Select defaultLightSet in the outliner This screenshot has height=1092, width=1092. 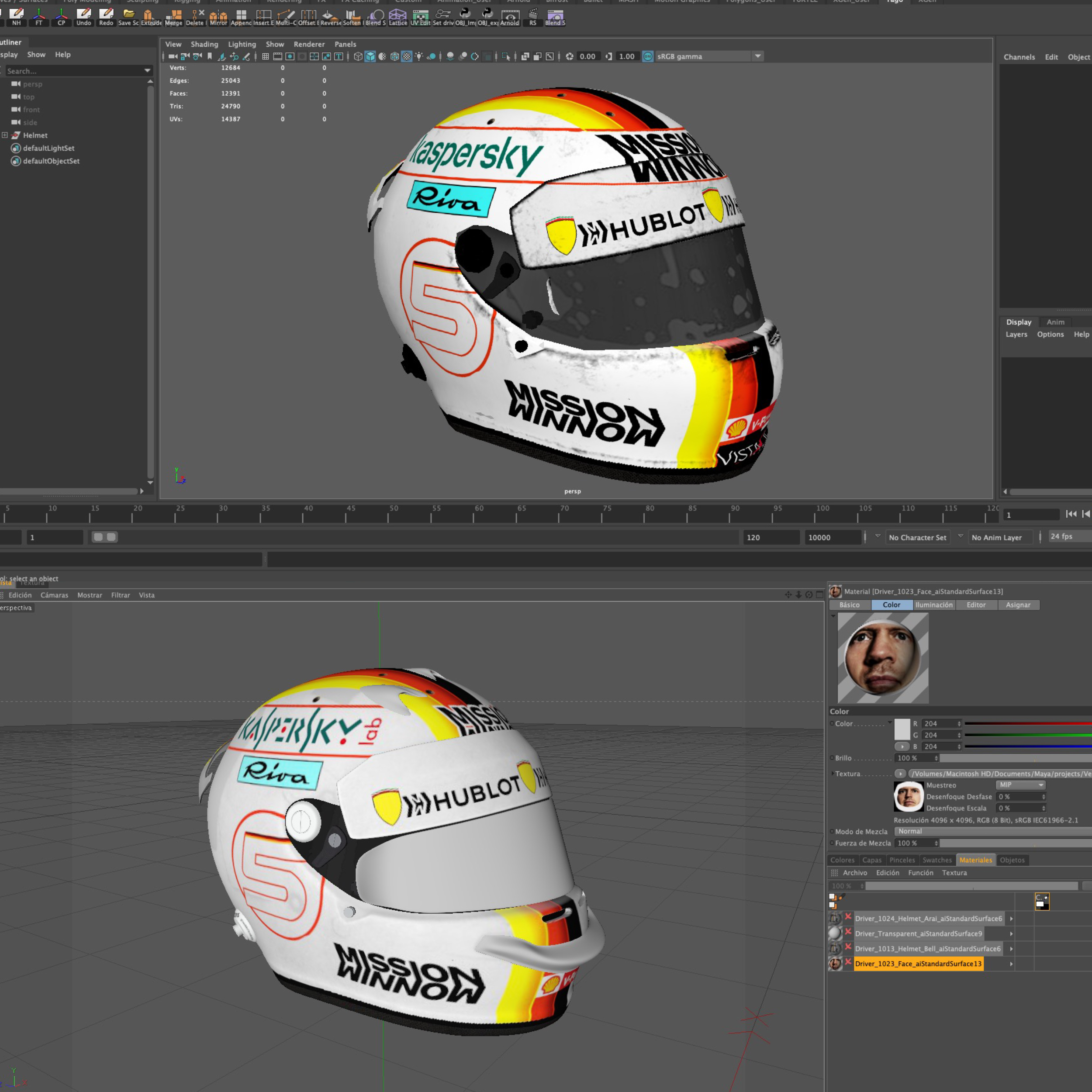pos(48,148)
